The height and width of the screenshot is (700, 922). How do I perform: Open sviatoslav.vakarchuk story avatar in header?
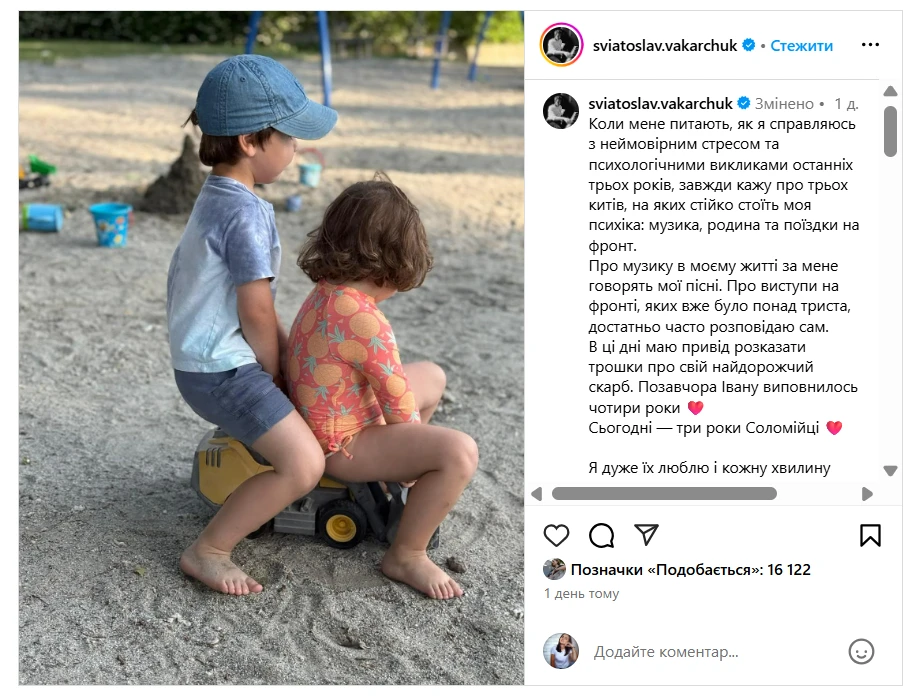562,45
